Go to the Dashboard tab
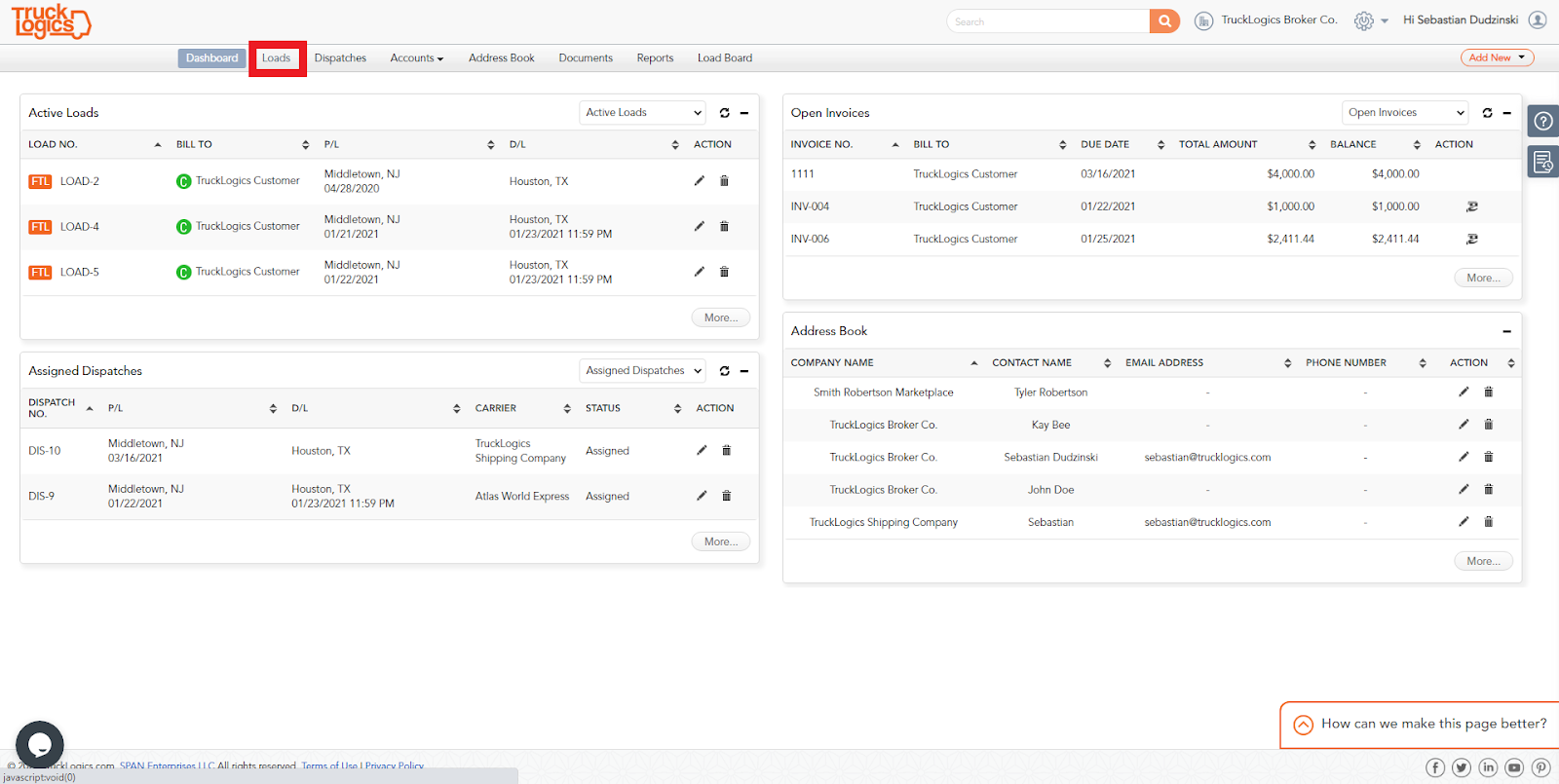The image size is (1559, 784). pos(212,58)
